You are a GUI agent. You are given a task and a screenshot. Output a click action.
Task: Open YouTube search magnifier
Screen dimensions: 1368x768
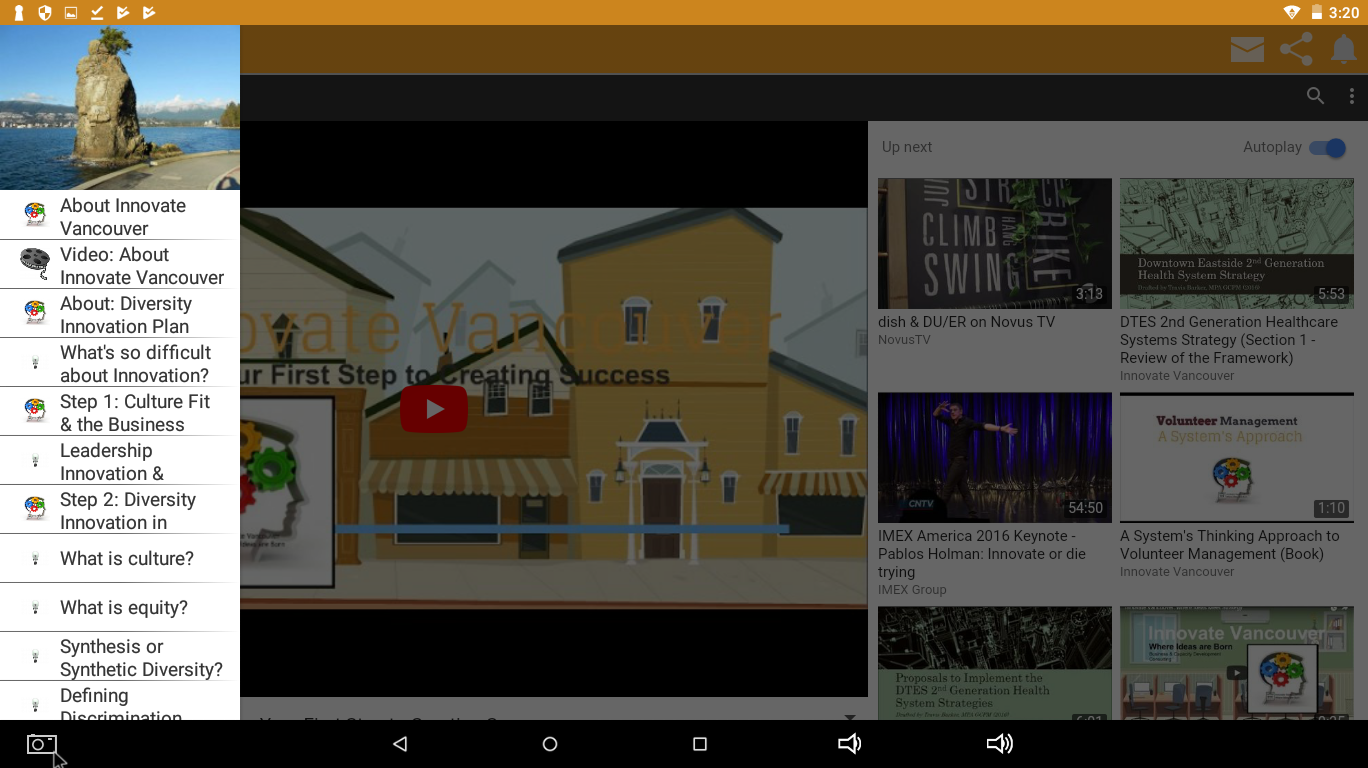tap(1315, 96)
